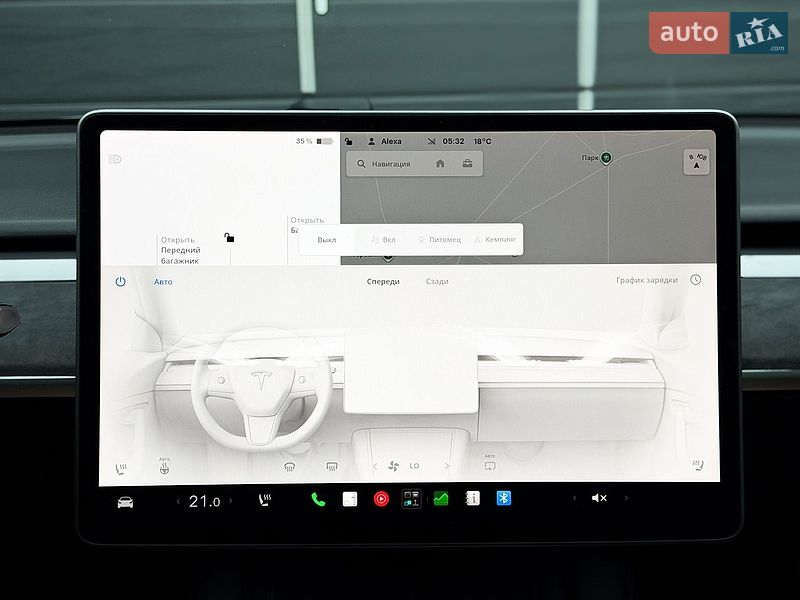Select Кемпинг camp mode
Screen dimensions: 800x600
coord(495,239)
